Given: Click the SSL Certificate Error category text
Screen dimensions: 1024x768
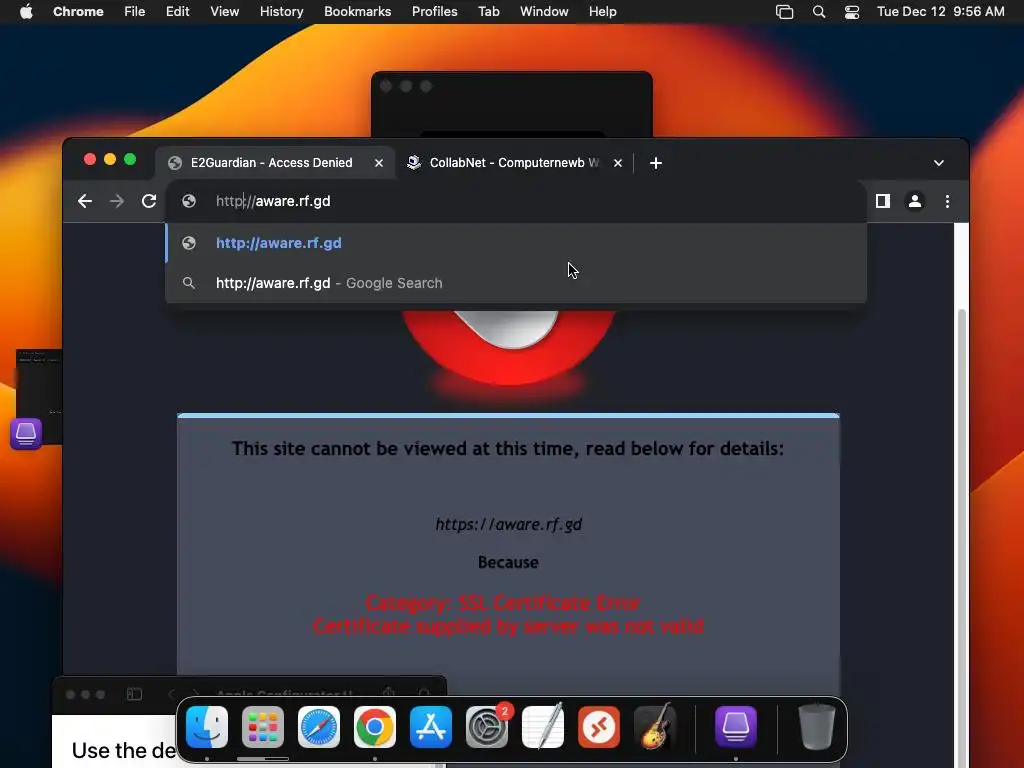Looking at the screenshot, I should tap(503, 603).
